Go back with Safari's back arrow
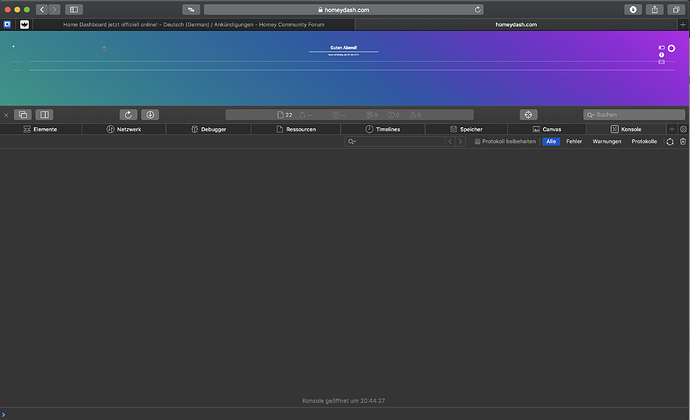The height and width of the screenshot is (420, 690). (42, 9)
